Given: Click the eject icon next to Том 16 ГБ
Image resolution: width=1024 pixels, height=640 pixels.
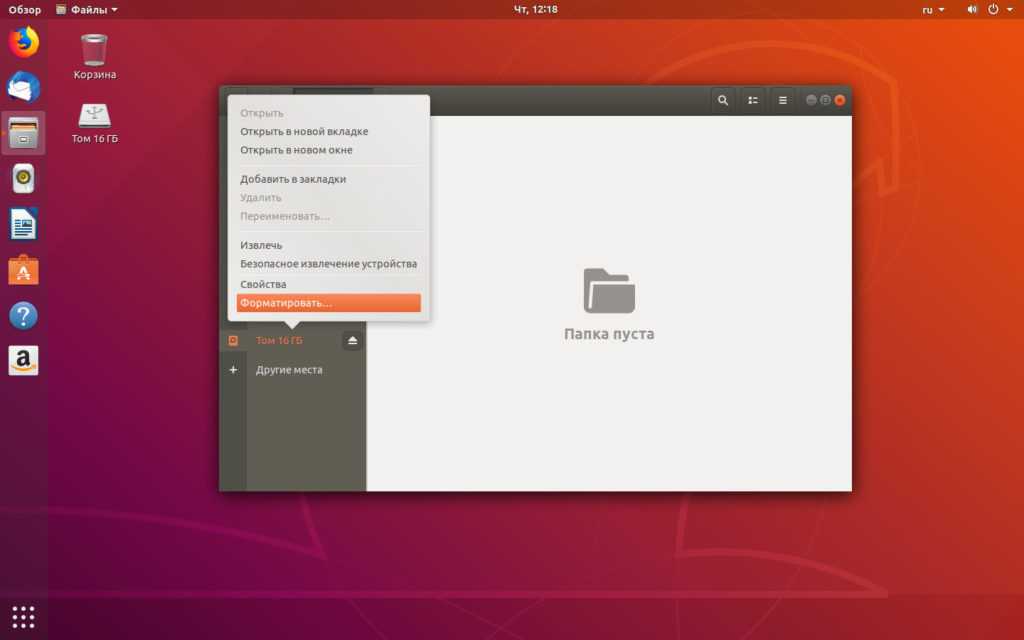Looking at the screenshot, I should point(352,341).
